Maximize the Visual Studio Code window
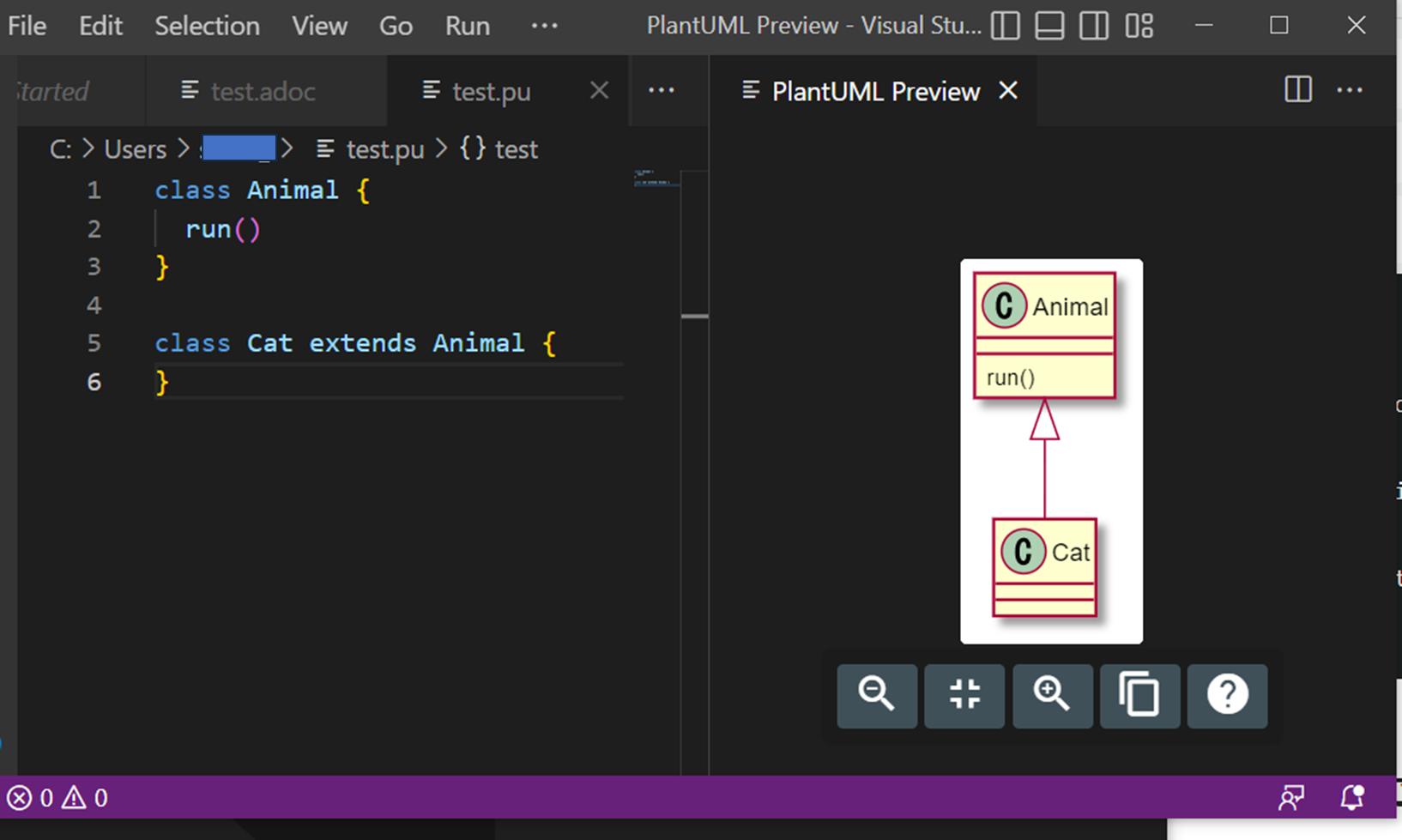Screen dimensions: 1402x840 click(x=1278, y=26)
